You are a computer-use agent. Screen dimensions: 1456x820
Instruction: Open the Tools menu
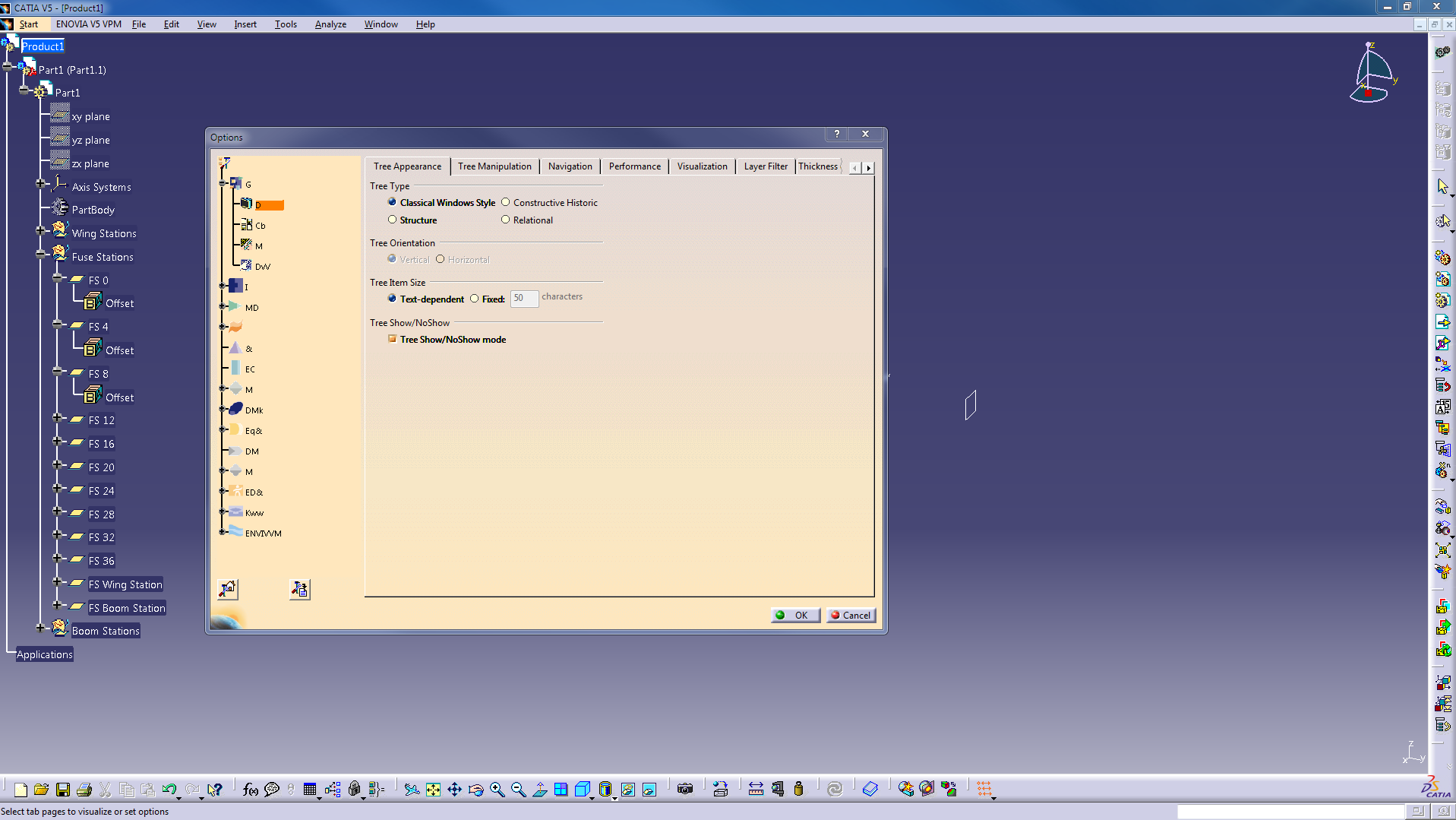pos(286,24)
